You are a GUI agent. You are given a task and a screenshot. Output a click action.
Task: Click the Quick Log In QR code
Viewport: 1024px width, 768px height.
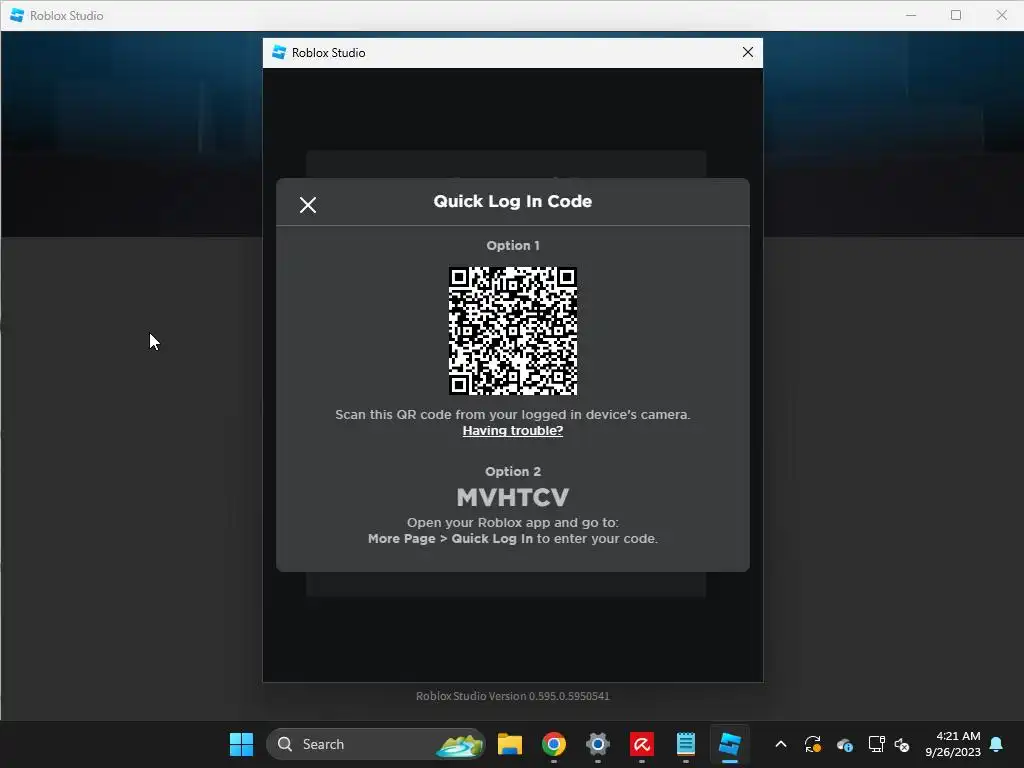click(x=513, y=330)
